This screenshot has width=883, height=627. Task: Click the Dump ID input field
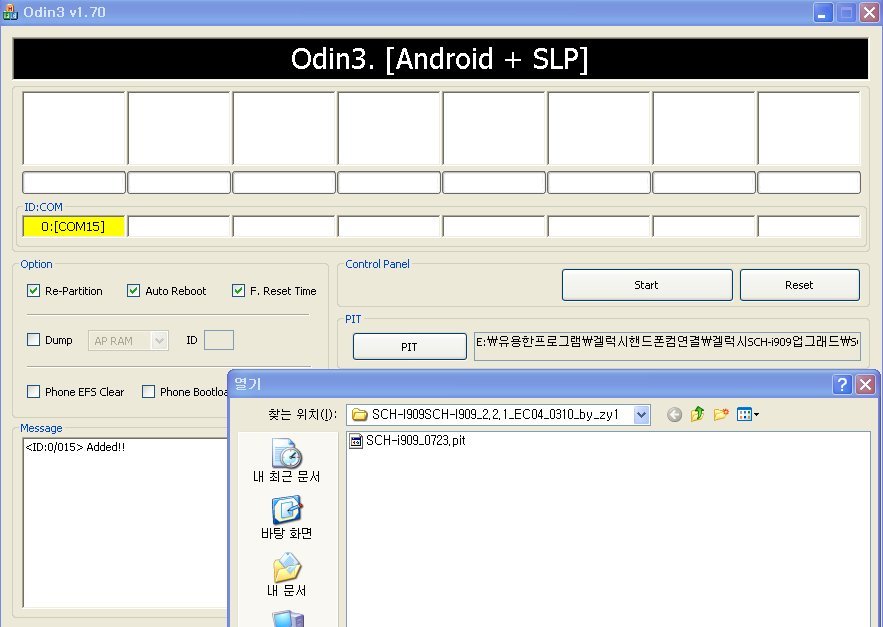tap(218, 340)
